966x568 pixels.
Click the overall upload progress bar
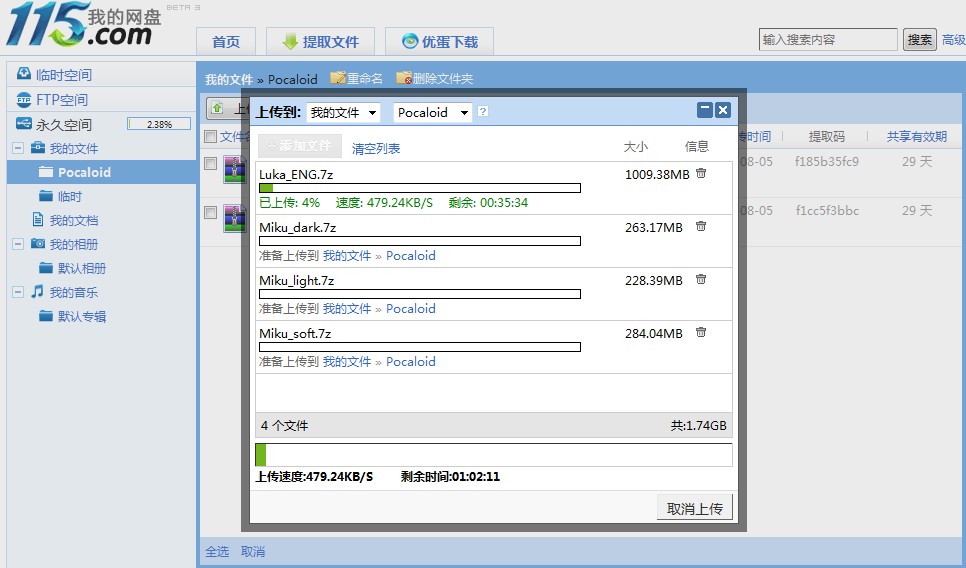coord(493,455)
